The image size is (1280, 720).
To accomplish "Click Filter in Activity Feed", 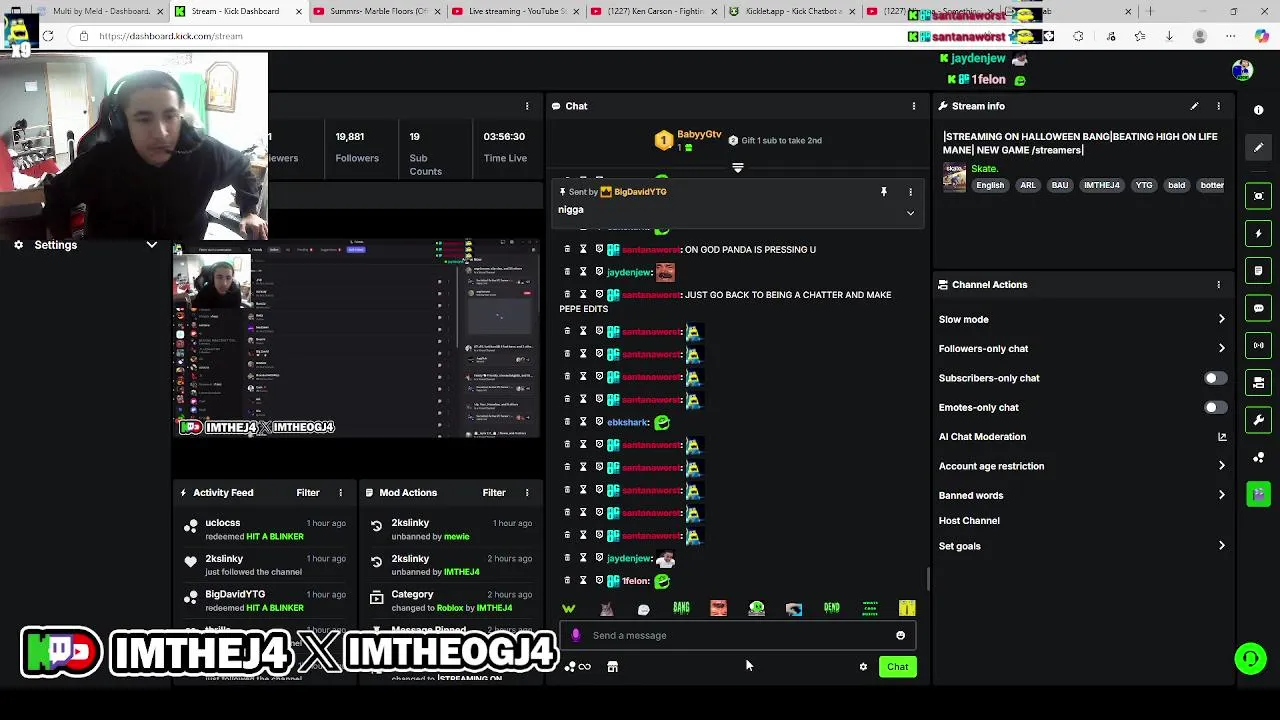I will [307, 493].
